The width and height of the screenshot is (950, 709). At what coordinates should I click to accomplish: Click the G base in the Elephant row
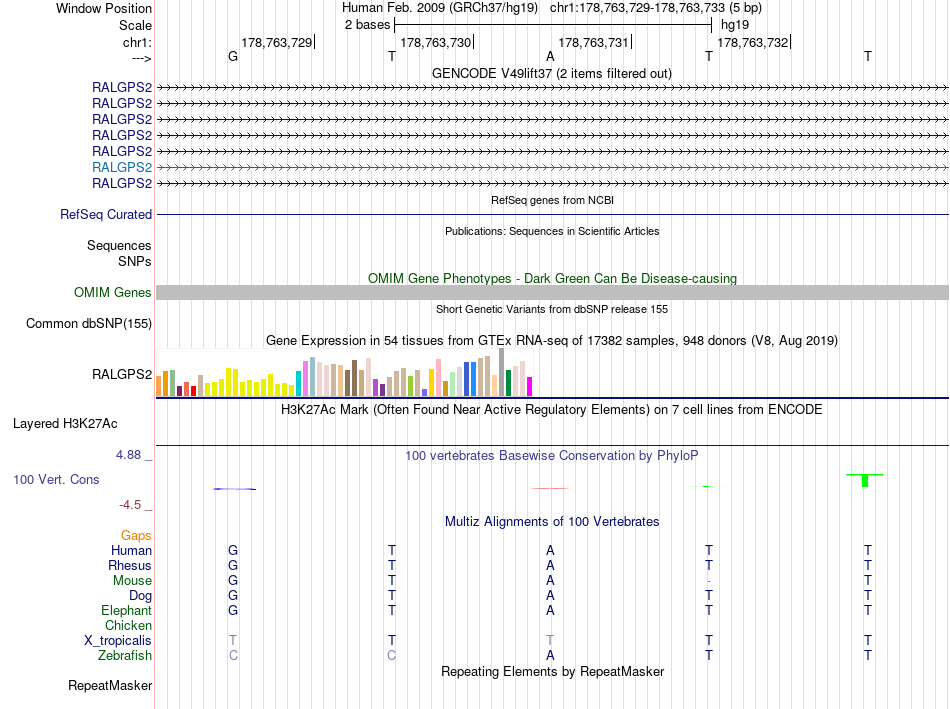(233, 610)
